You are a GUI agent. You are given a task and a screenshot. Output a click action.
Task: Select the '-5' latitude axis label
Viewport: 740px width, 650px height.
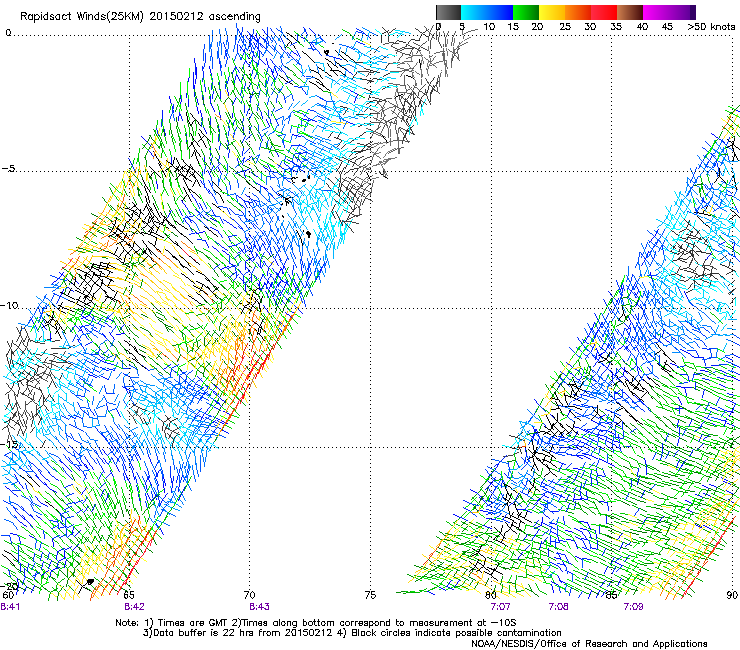[8, 169]
